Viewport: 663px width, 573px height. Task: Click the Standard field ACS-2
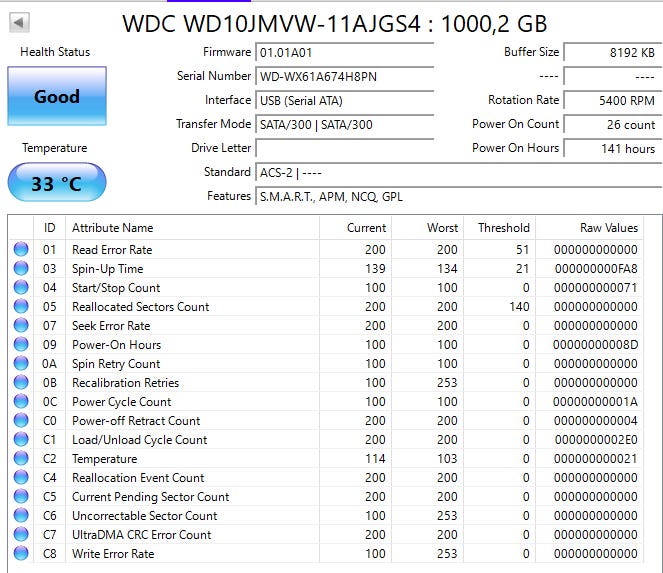459,173
